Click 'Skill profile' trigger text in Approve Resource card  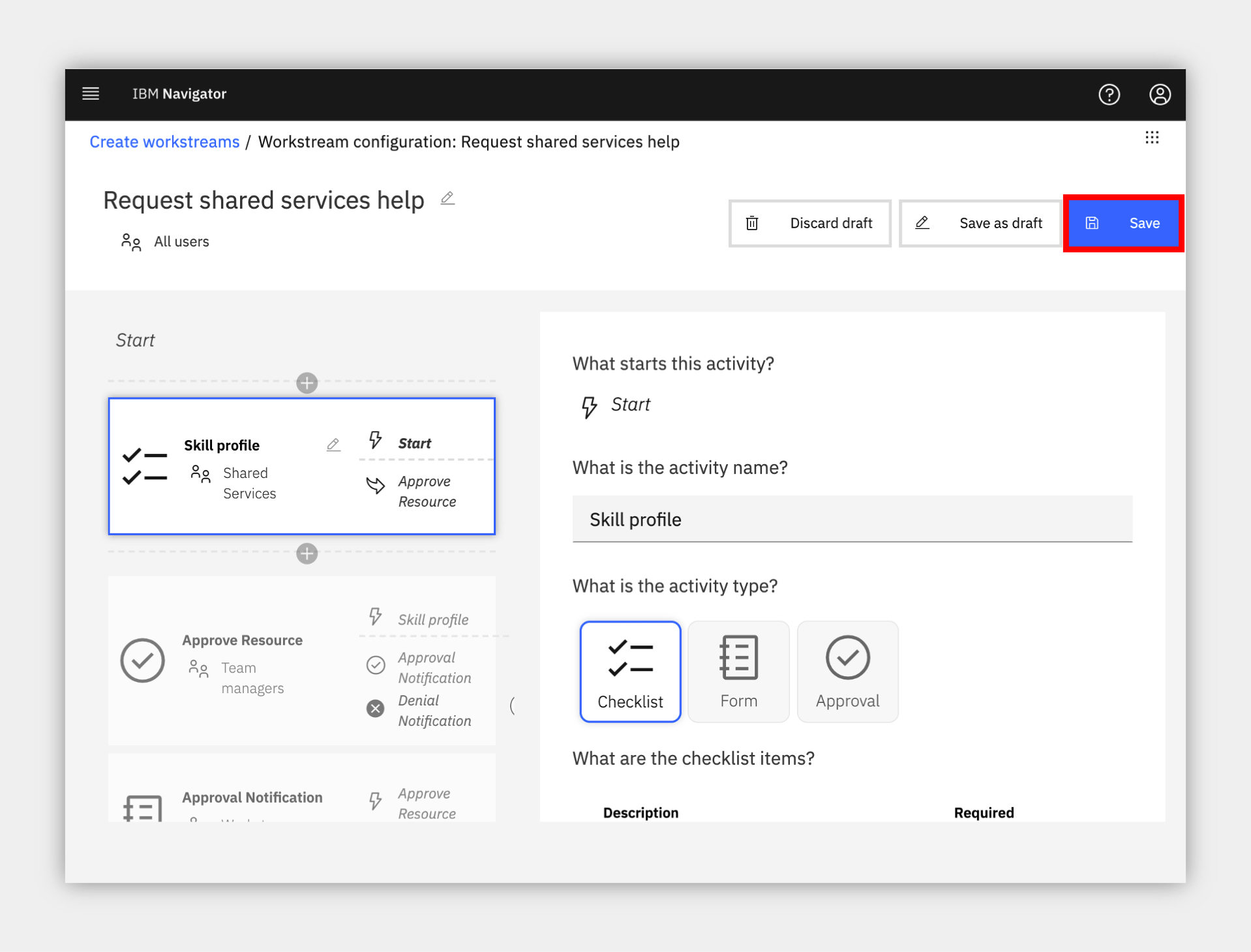click(433, 619)
